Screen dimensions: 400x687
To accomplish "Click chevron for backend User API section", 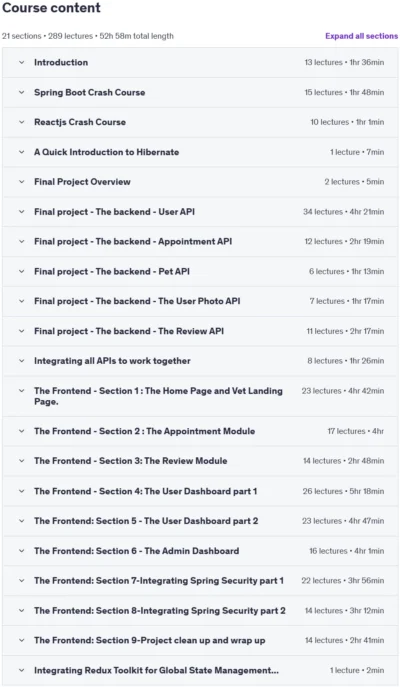I will pos(21,212).
